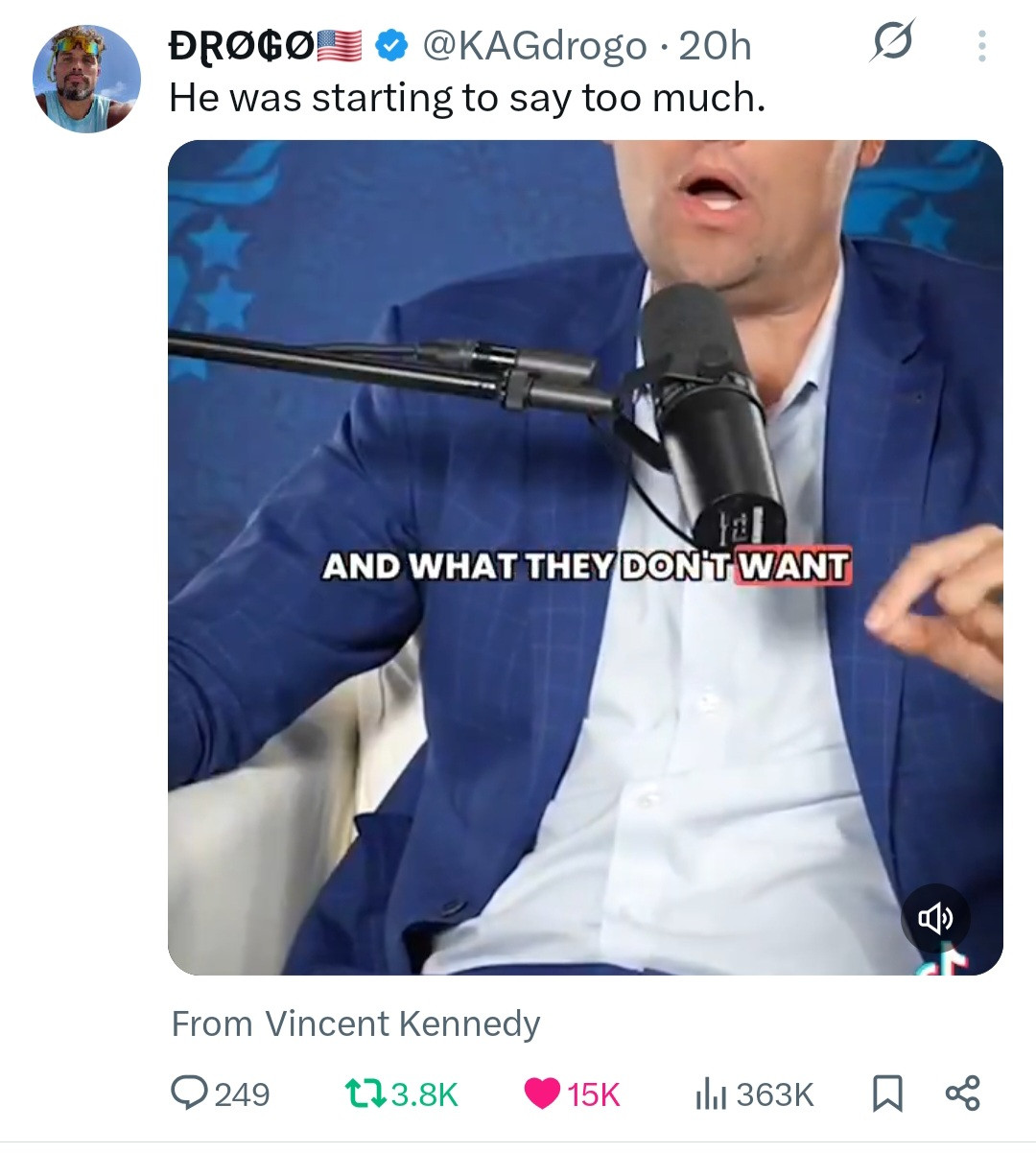
Task: Open DROGO's profile avatar picture
Action: pyautogui.click(x=86, y=79)
